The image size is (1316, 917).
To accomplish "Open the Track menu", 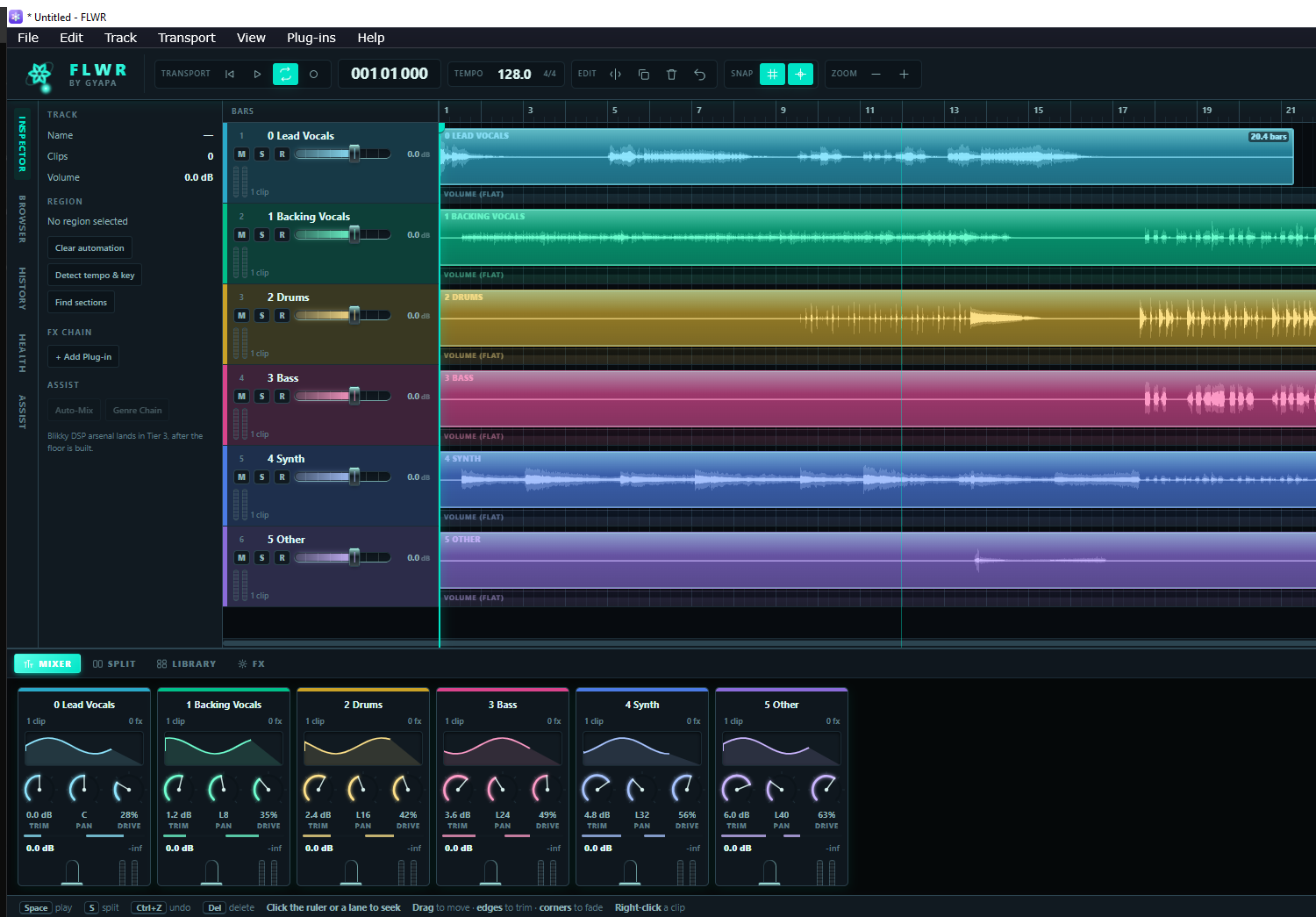I will point(120,38).
